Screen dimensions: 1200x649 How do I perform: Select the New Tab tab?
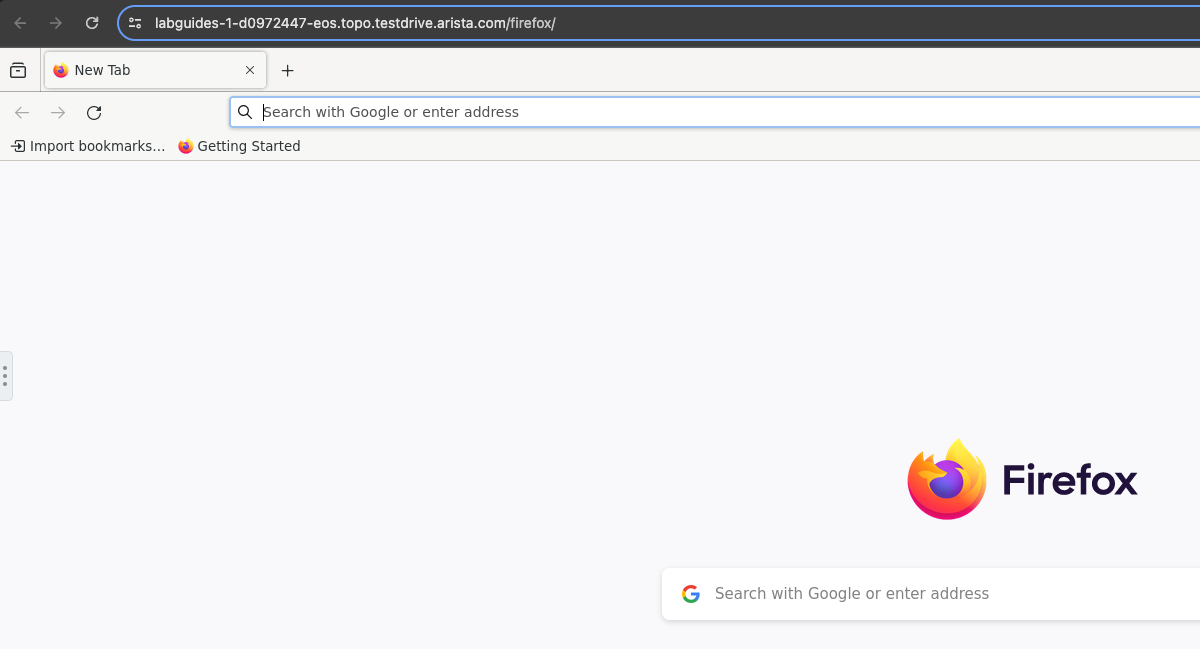[140, 70]
